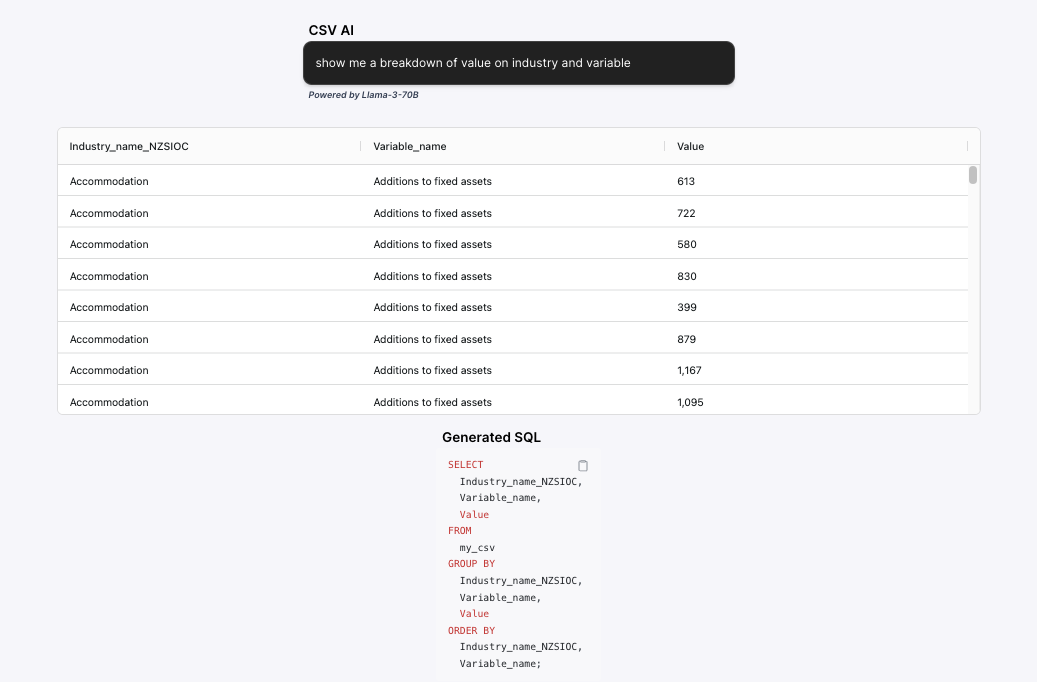Click the Value column header
The height and width of the screenshot is (682, 1037).
click(690, 146)
